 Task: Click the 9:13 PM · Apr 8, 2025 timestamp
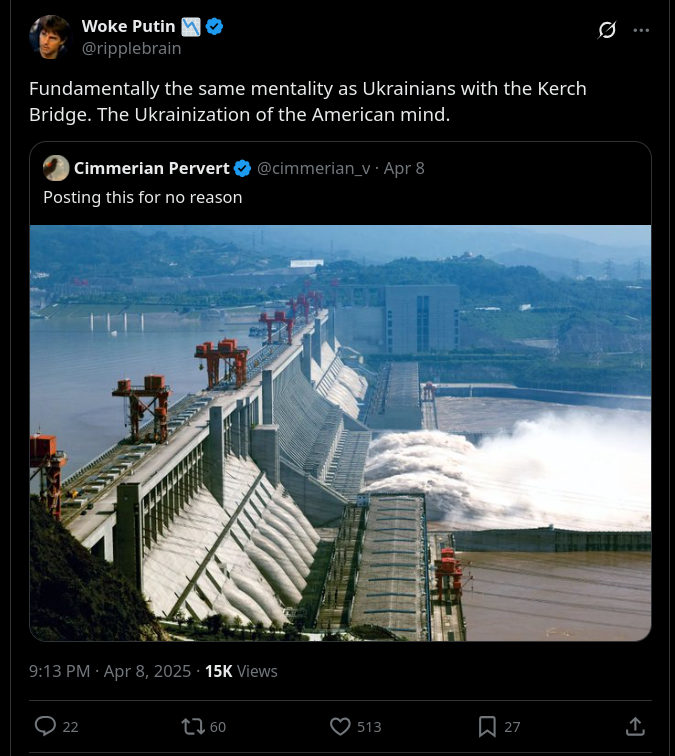[x=110, y=671]
